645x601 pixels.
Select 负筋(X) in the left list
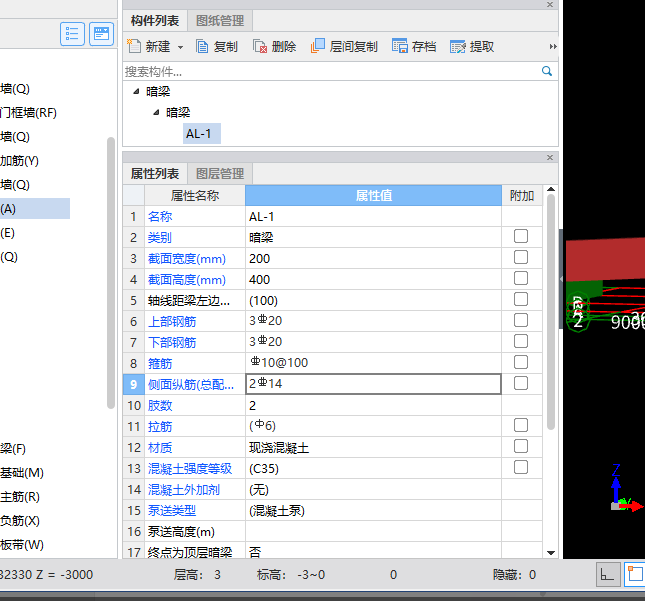pos(20,521)
